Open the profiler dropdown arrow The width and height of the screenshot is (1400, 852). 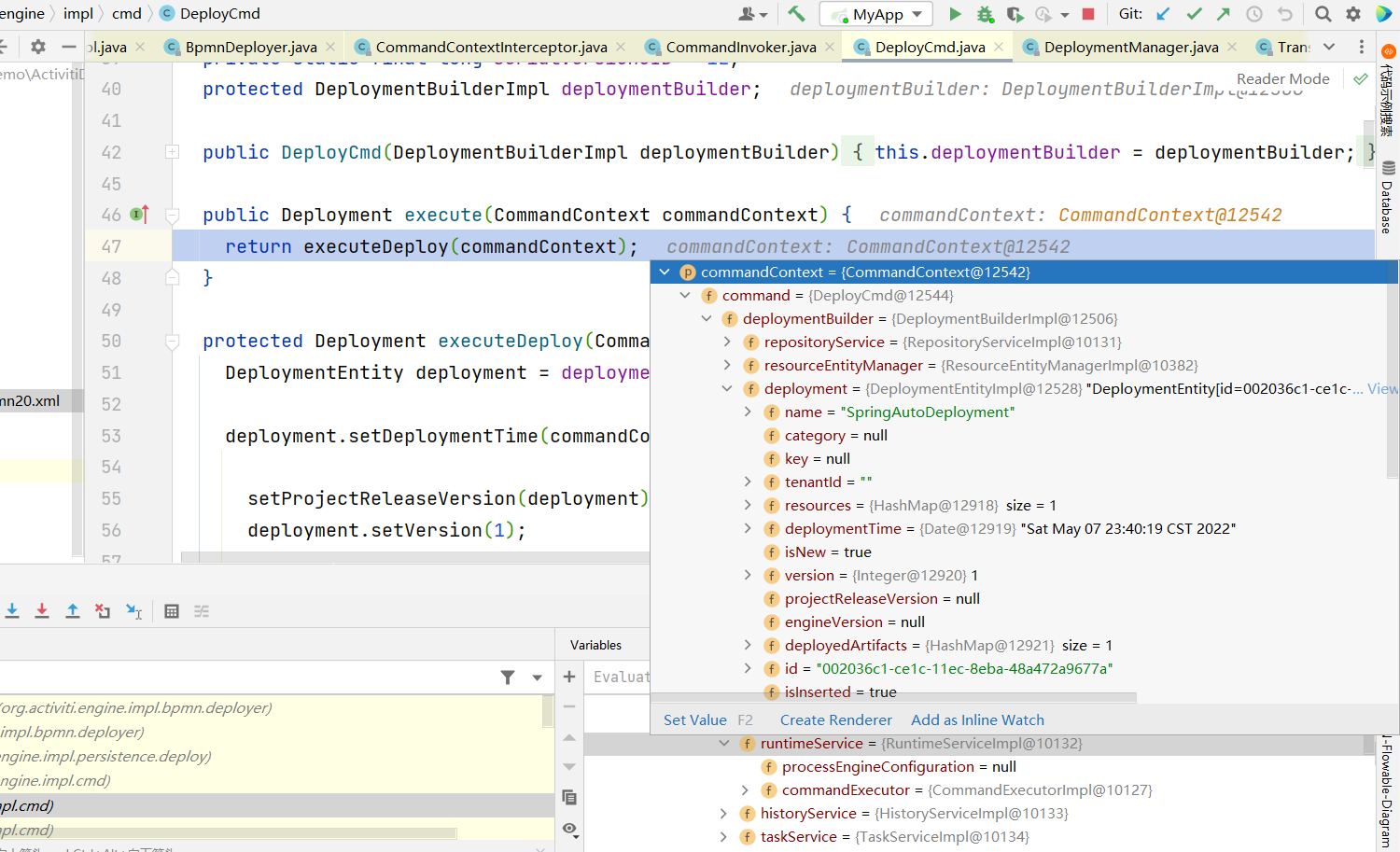pyautogui.click(x=1064, y=14)
